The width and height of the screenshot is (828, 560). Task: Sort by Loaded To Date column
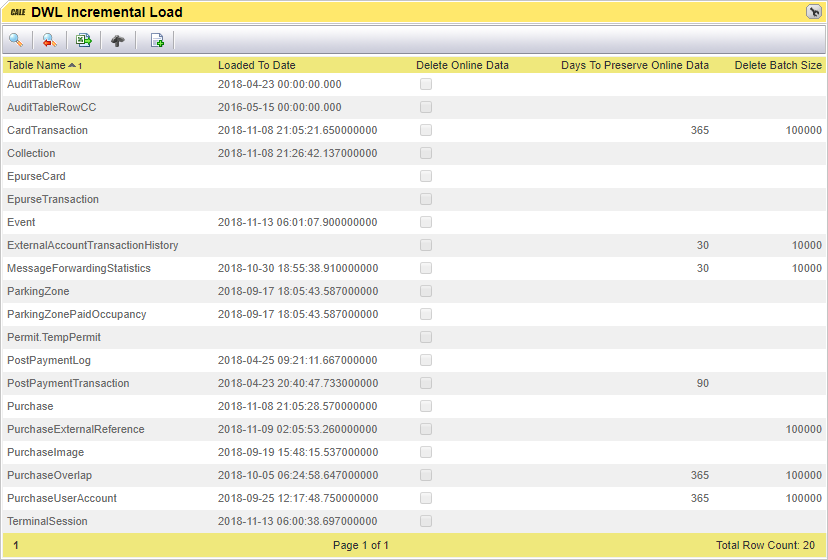[257, 65]
